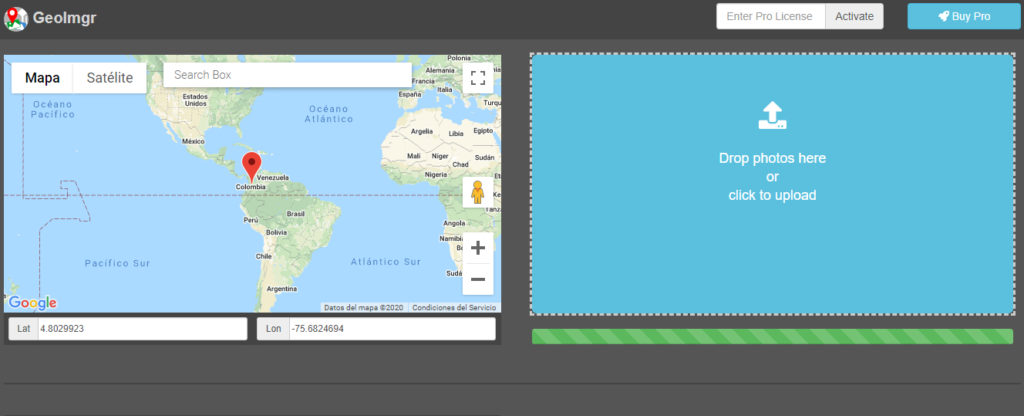Click the Chile label on map
Screen dimensions: 1024x416
pyautogui.click(x=263, y=257)
